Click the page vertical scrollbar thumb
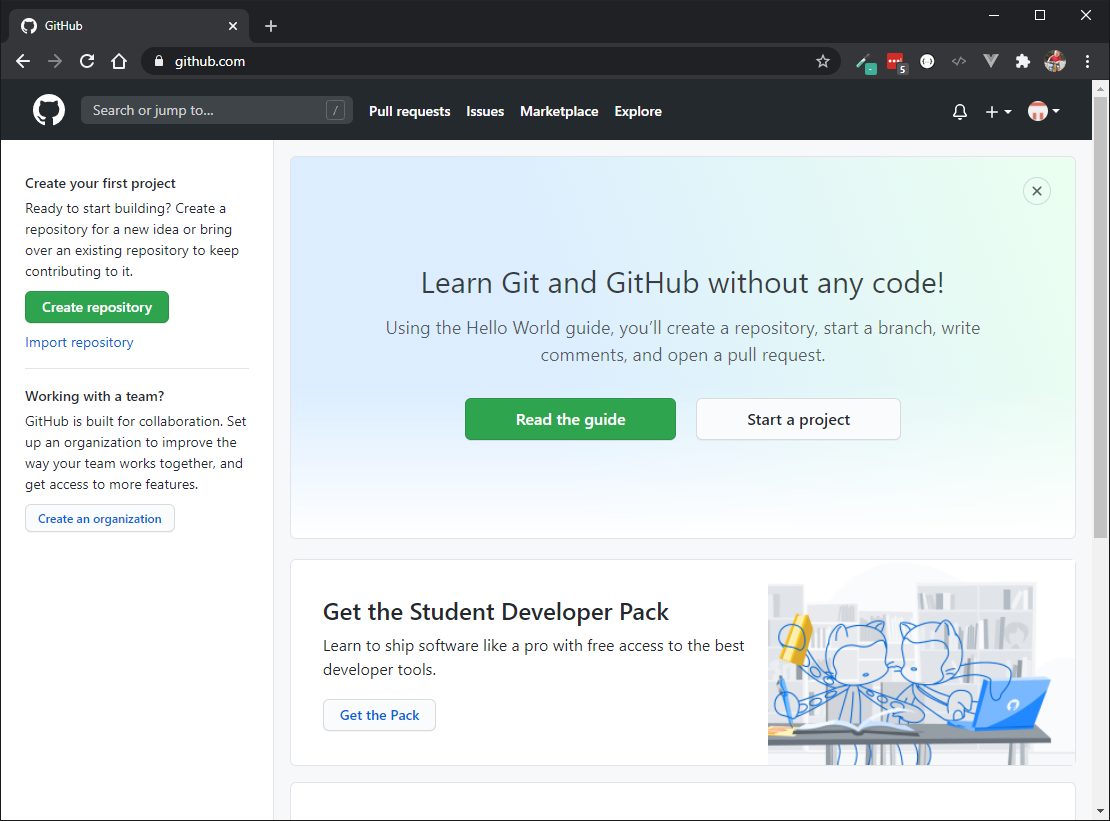The width and height of the screenshot is (1110, 821). [1100, 317]
